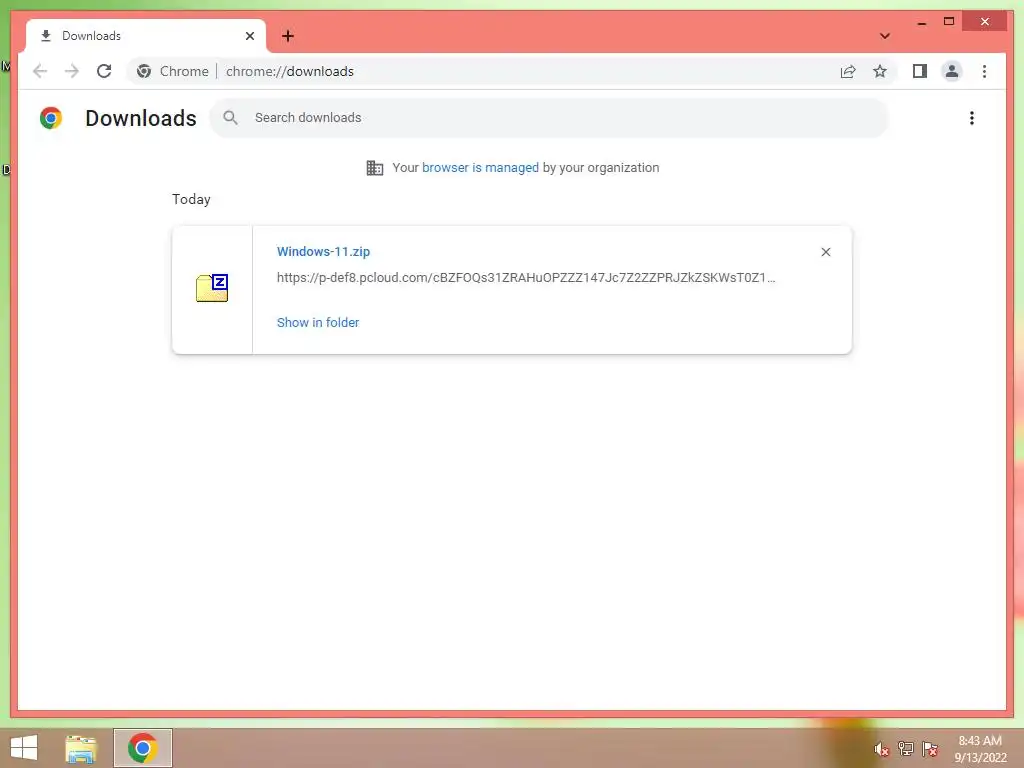1024x768 pixels.
Task: Click the zip file icon thumbnail
Action: (212, 288)
